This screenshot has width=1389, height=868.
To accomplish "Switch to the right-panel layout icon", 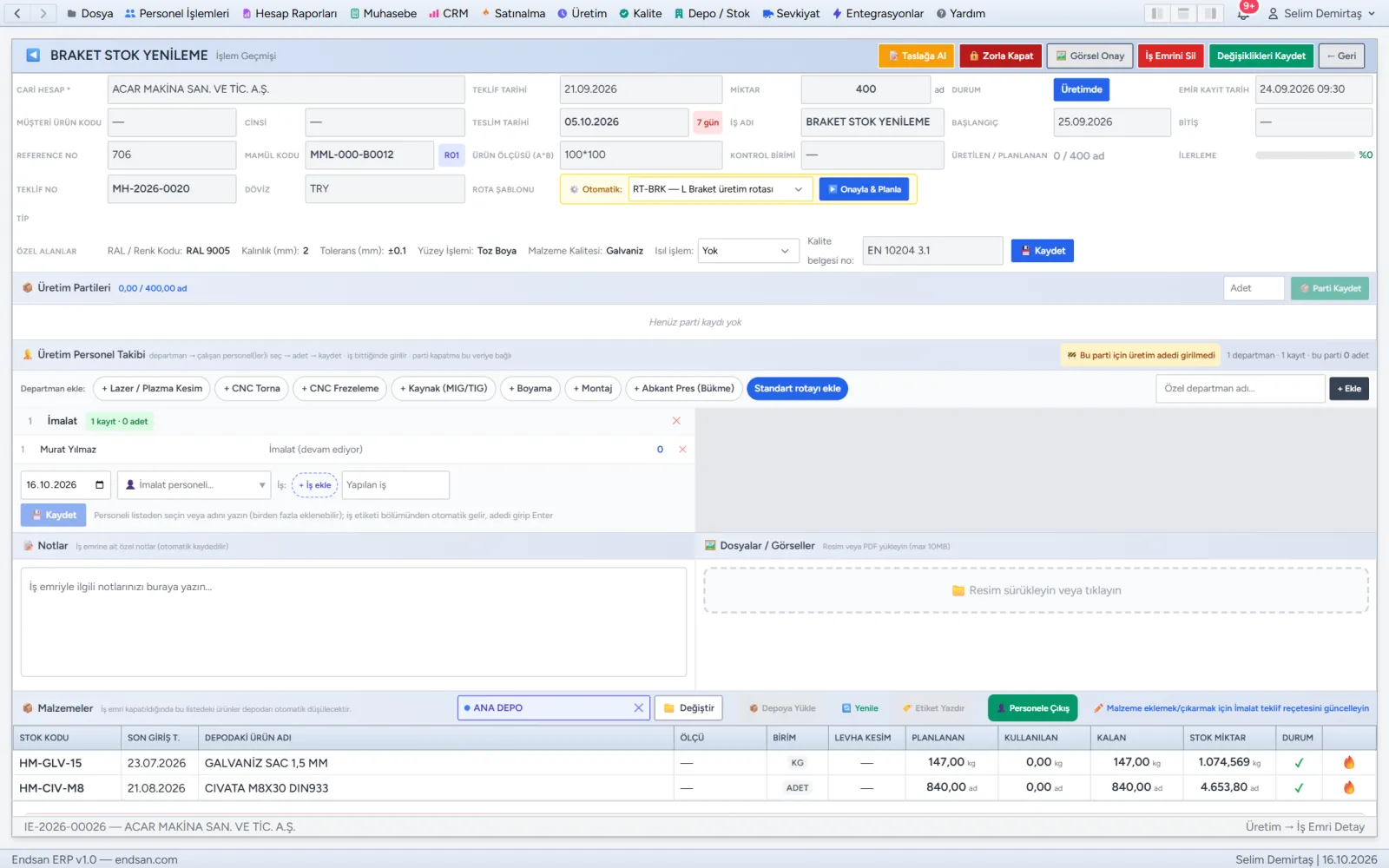I will [x=1210, y=14].
